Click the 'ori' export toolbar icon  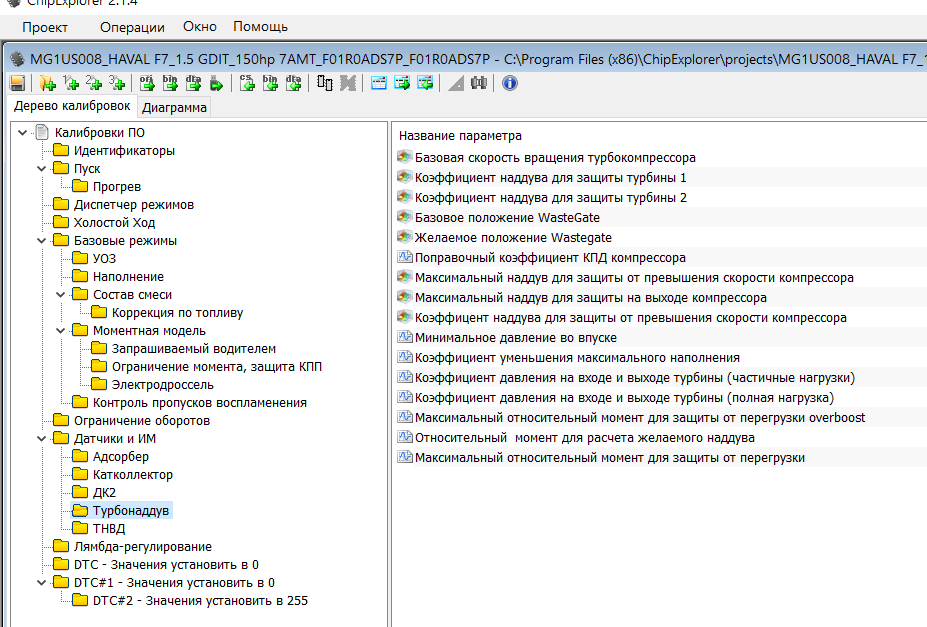pos(146,83)
